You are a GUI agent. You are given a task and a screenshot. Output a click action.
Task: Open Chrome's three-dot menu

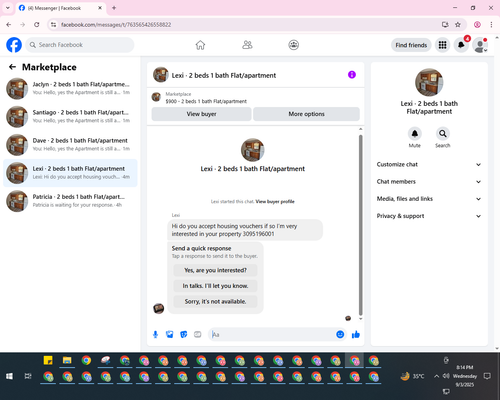[x=491, y=25]
